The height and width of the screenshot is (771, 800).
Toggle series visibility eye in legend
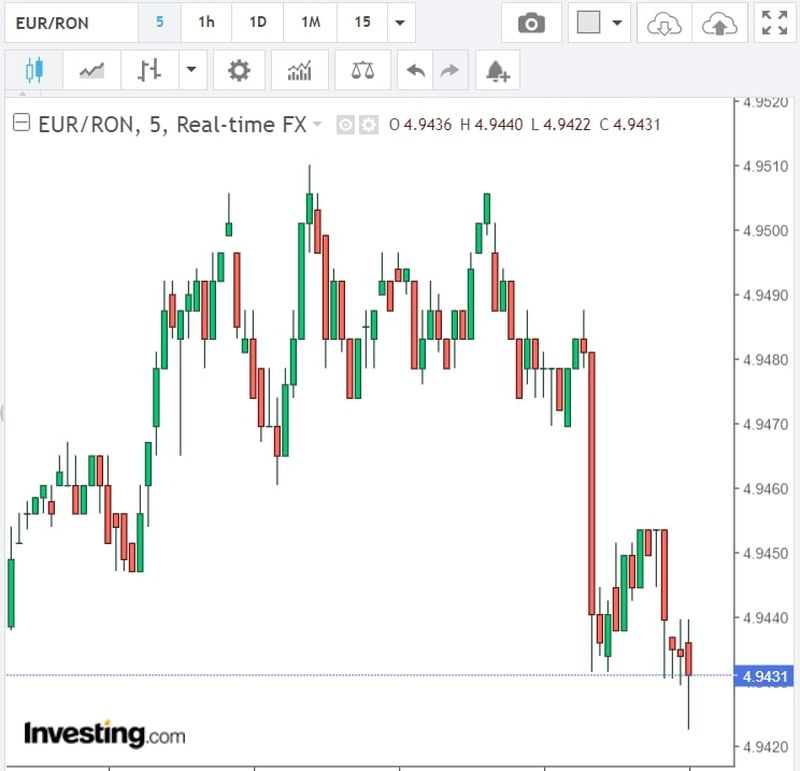point(346,125)
